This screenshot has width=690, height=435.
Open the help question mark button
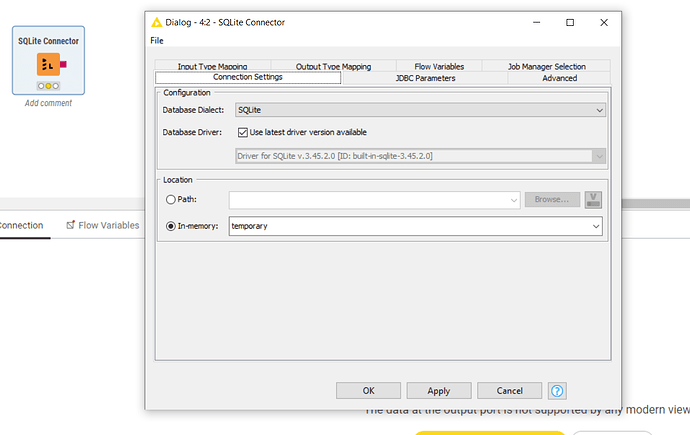coord(557,391)
